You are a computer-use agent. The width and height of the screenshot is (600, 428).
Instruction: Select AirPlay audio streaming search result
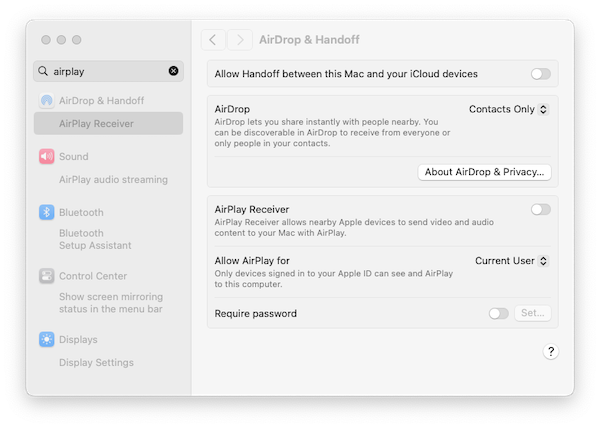click(113, 180)
